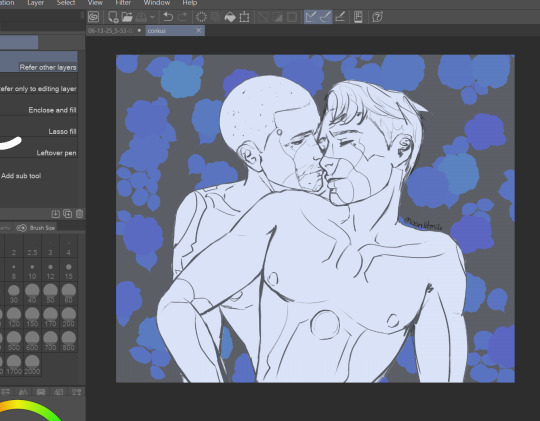Viewport: 540px width, 421px height.
Task: Open the Help menu
Action: click(190, 3)
